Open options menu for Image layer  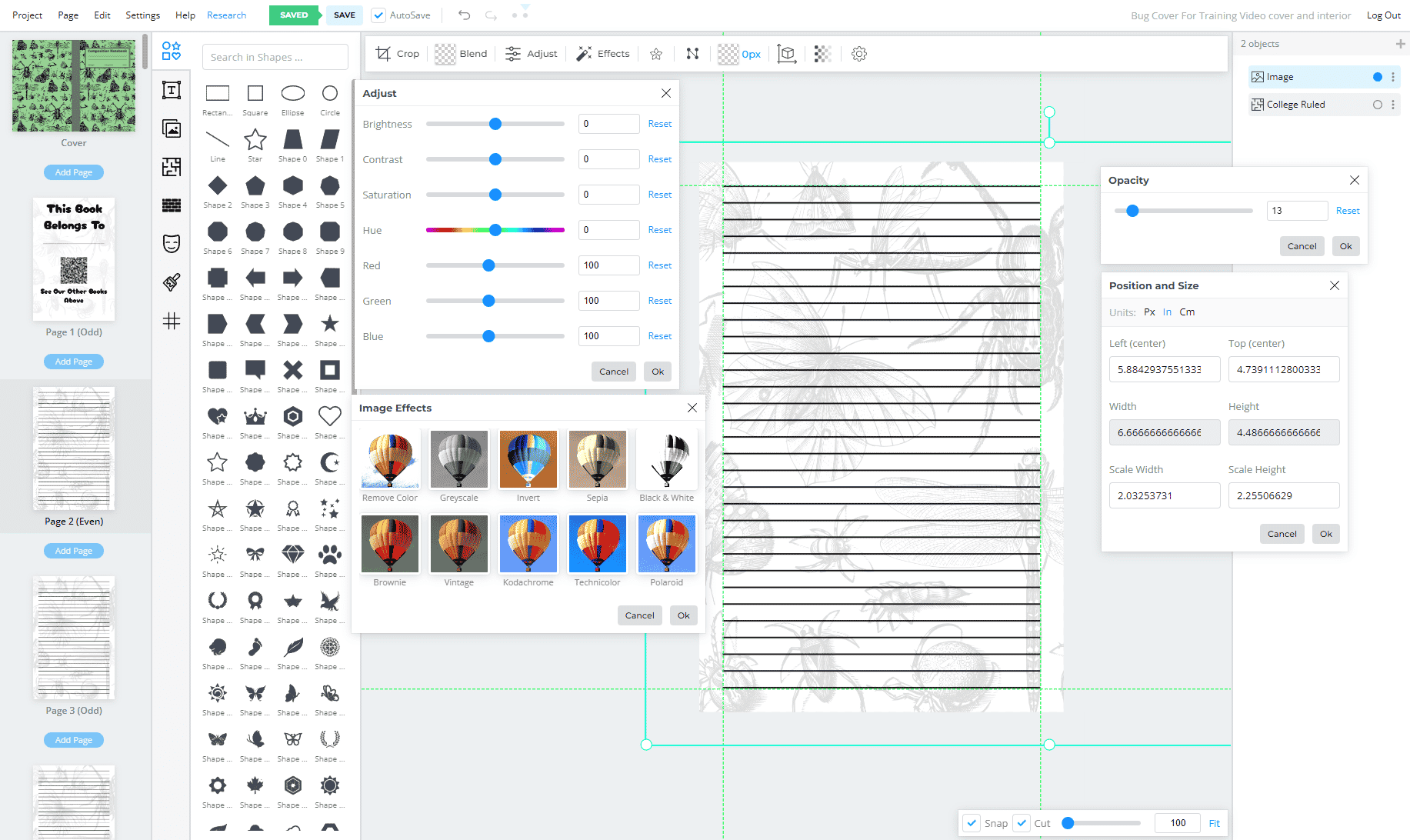click(1393, 77)
